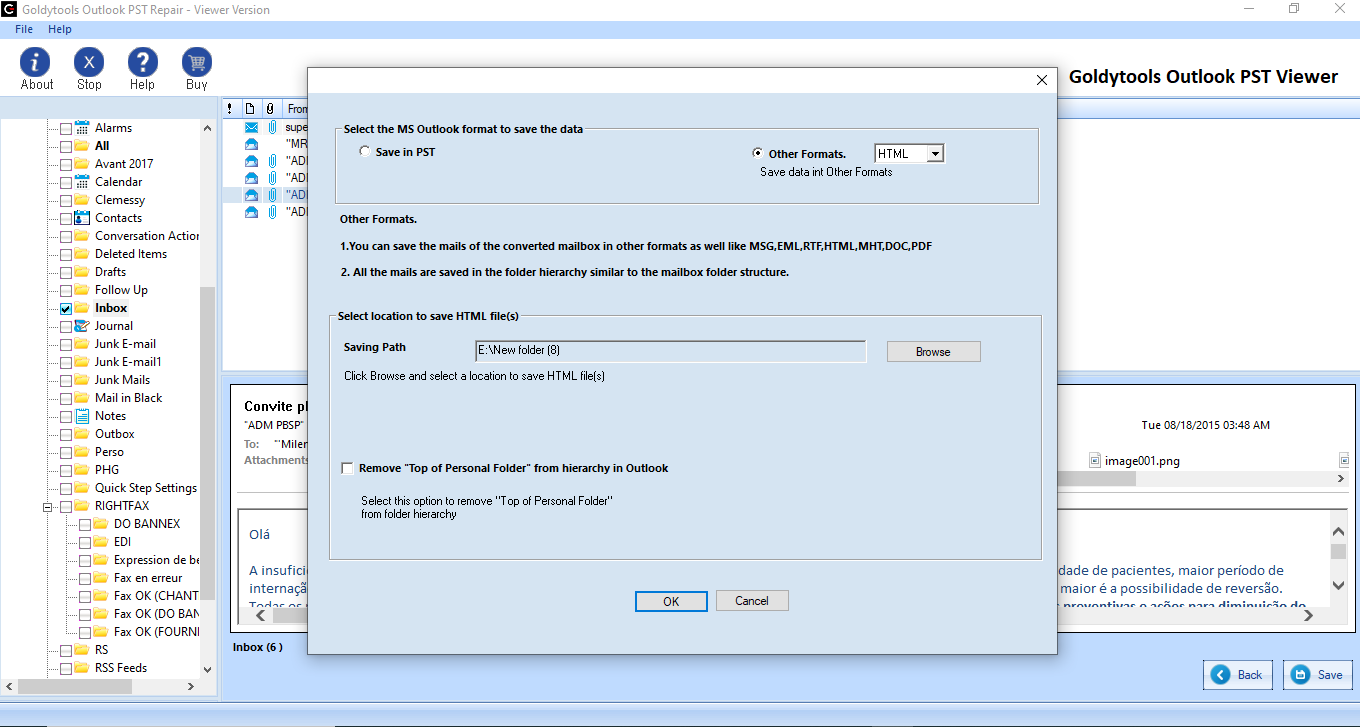Image resolution: width=1360 pixels, height=727 pixels.
Task: Open the File menu
Action: click(24, 30)
